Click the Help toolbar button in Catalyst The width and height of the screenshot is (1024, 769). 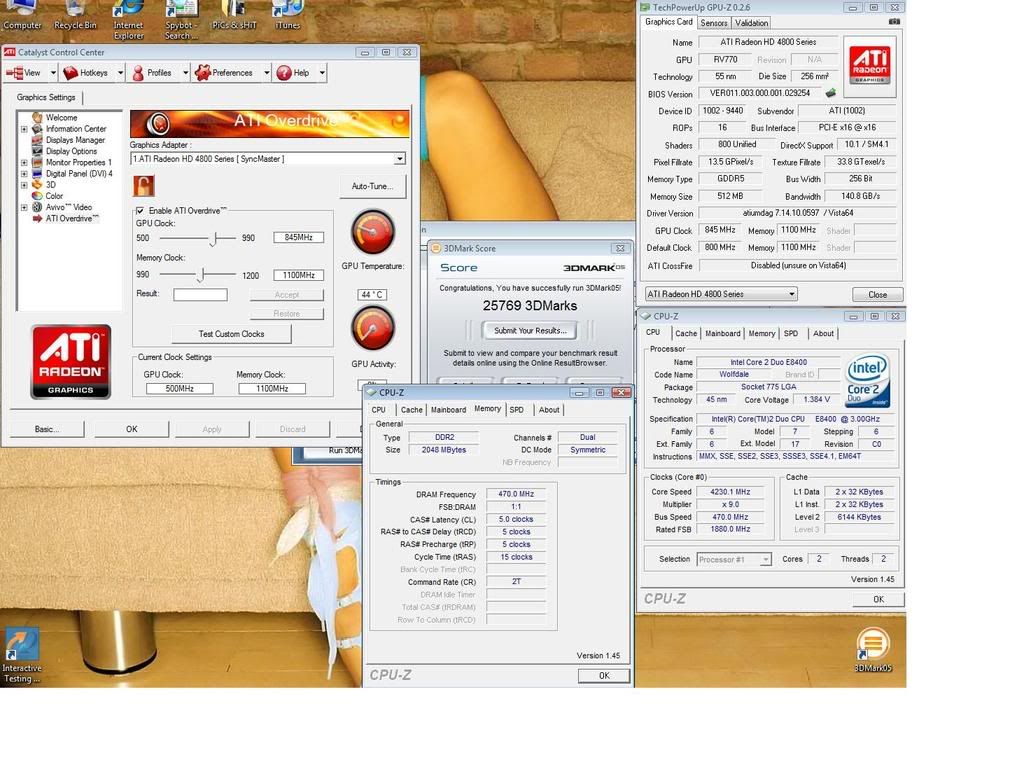click(294, 73)
